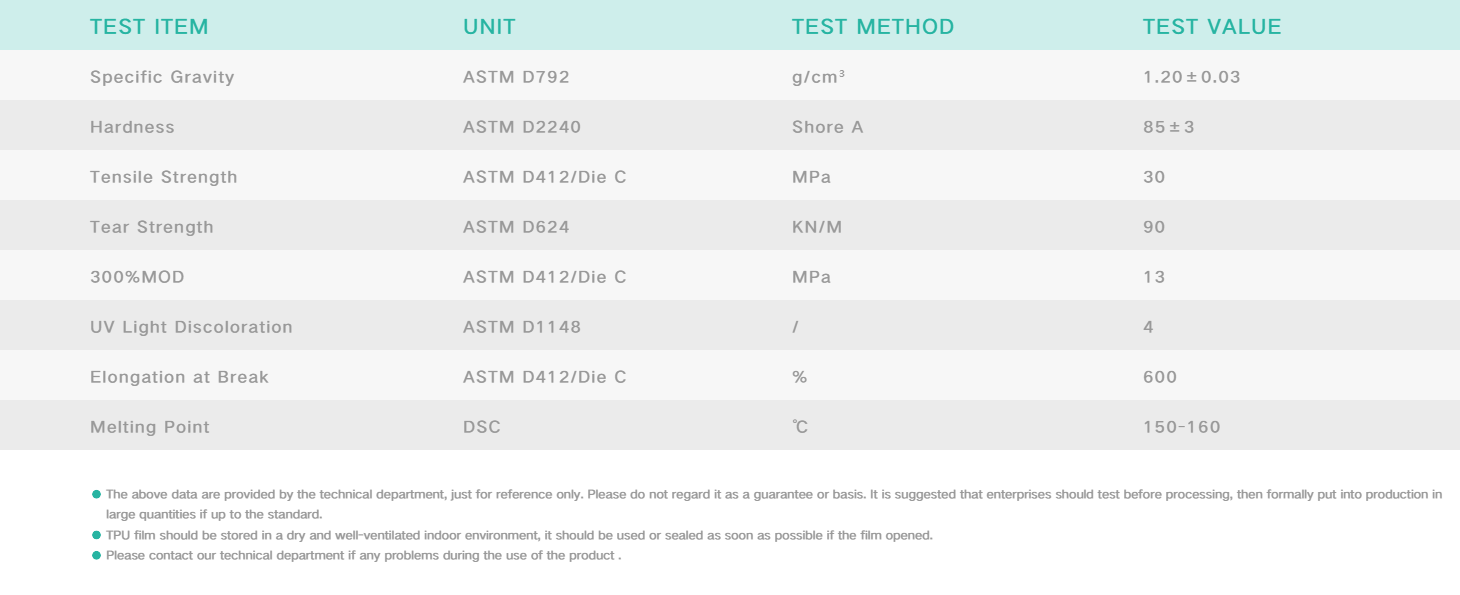Image resolution: width=1460 pixels, height=595 pixels.
Task: Click the 1.20±0.03 test value
Action: coord(1191,77)
